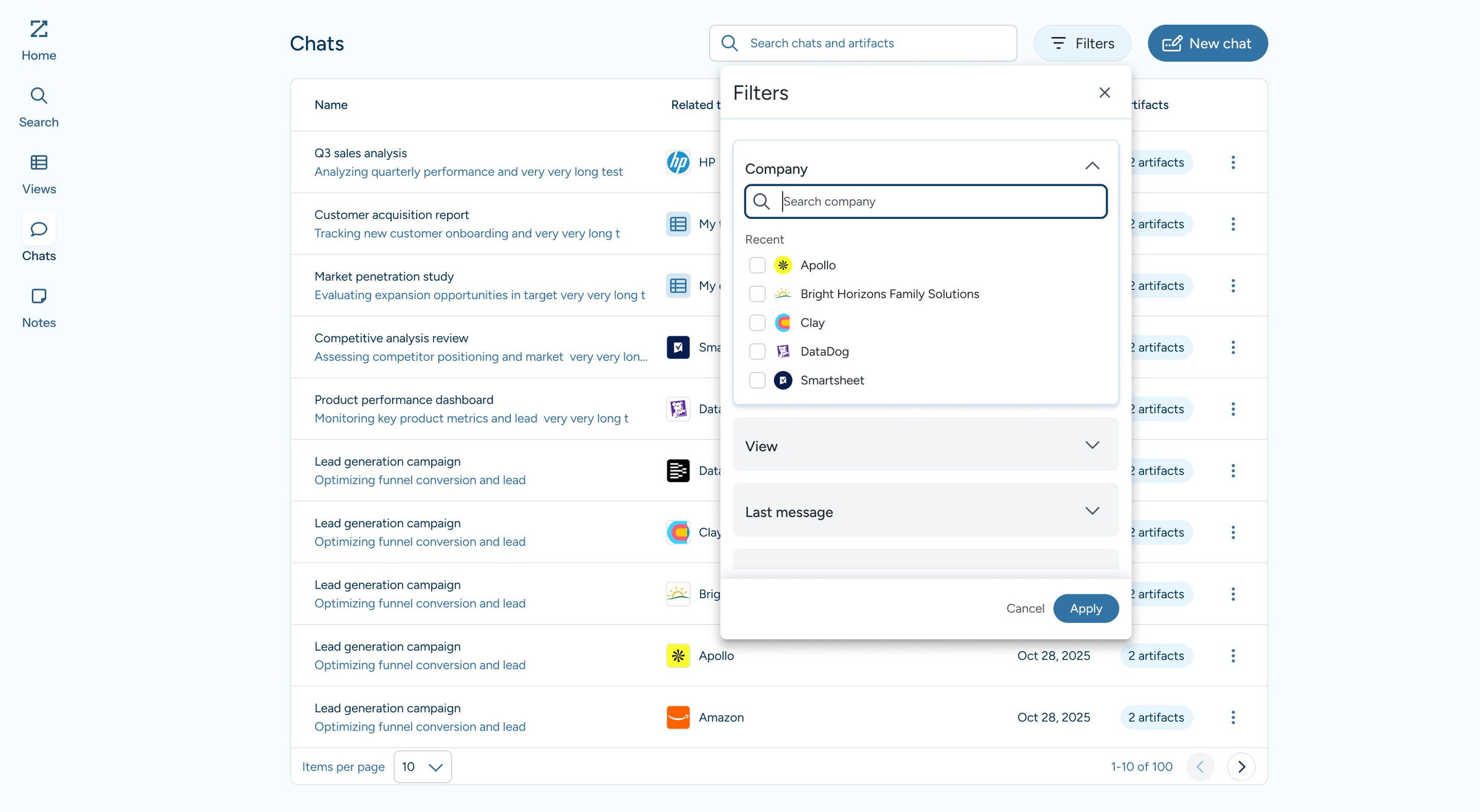Expand the View filter section
The height and width of the screenshot is (812, 1480).
[x=926, y=445]
